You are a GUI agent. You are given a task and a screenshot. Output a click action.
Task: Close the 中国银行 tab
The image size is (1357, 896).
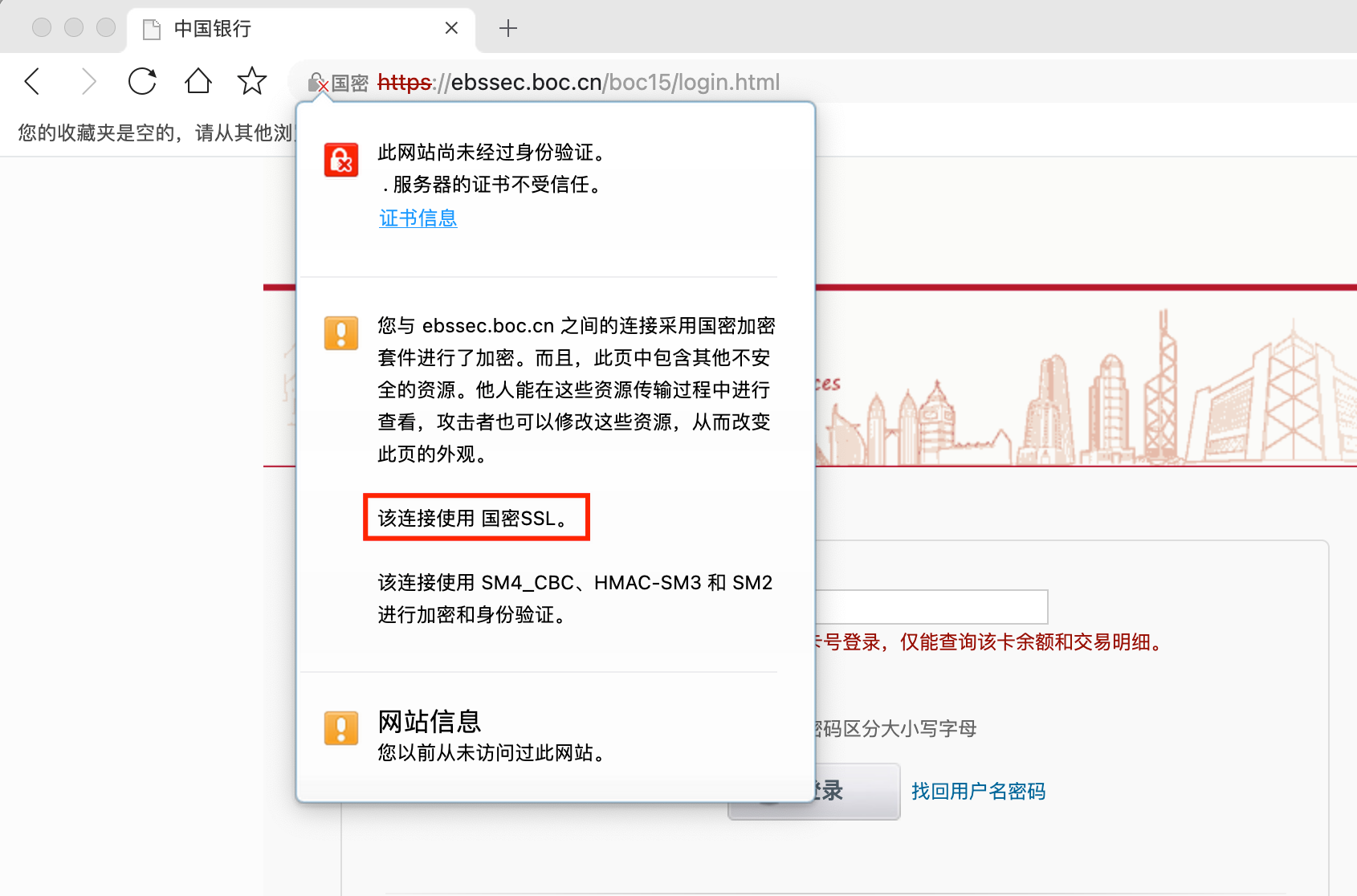coord(451,28)
